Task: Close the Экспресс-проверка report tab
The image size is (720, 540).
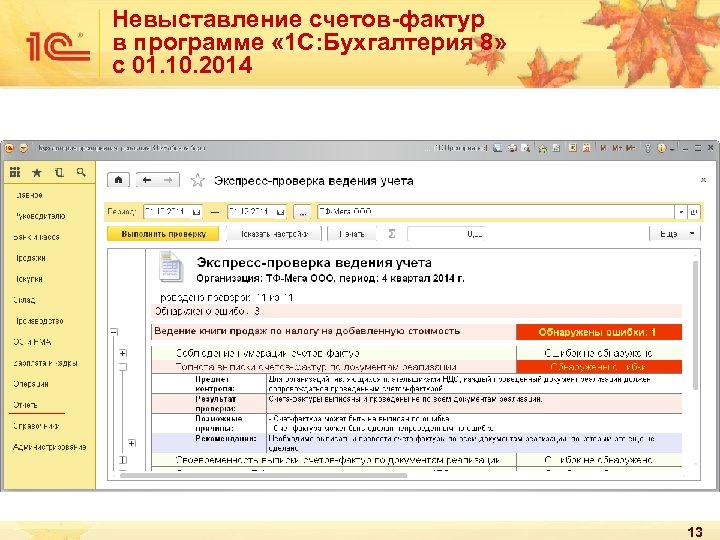Action: pos(703,180)
